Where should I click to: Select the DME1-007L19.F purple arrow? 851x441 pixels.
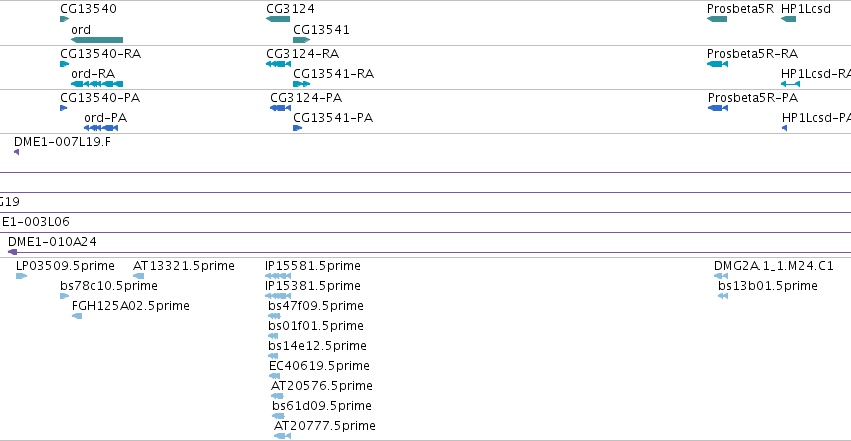click(16, 152)
